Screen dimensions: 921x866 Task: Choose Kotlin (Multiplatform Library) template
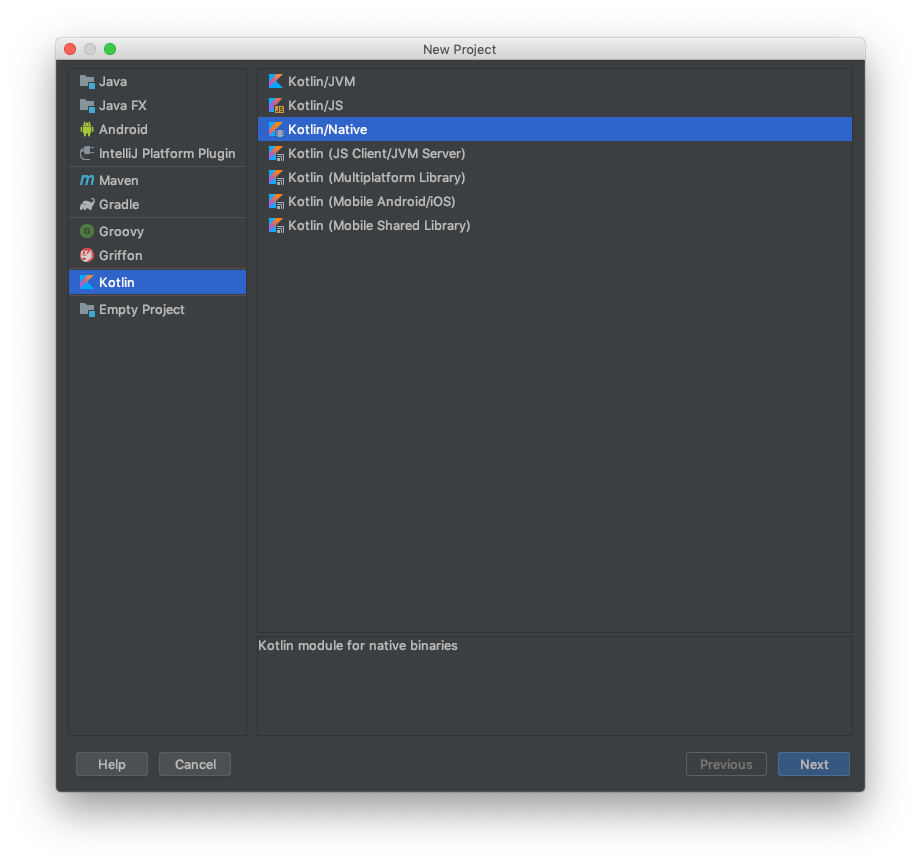click(x=554, y=177)
